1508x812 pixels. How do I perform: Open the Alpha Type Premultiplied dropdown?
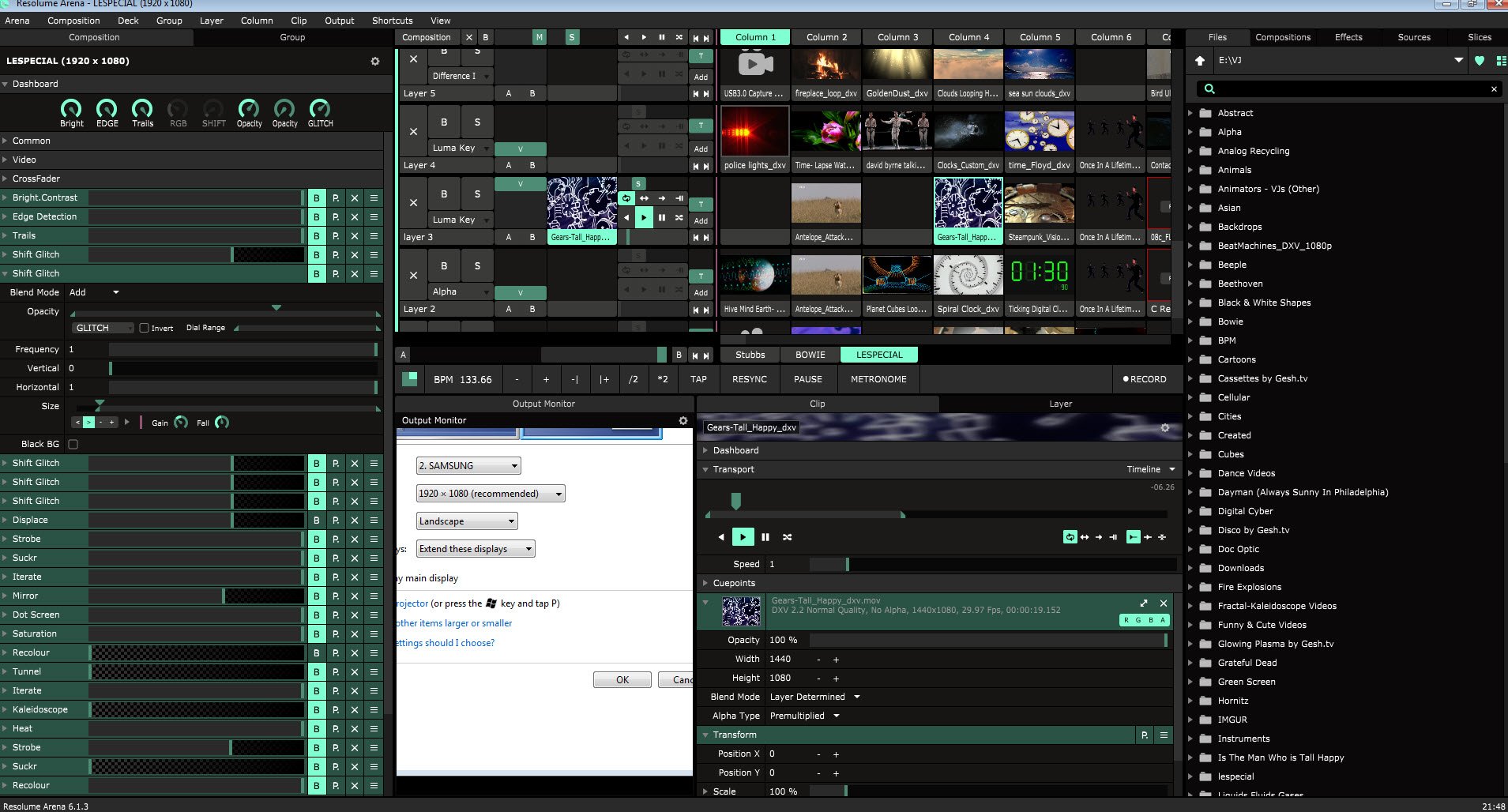click(804, 716)
